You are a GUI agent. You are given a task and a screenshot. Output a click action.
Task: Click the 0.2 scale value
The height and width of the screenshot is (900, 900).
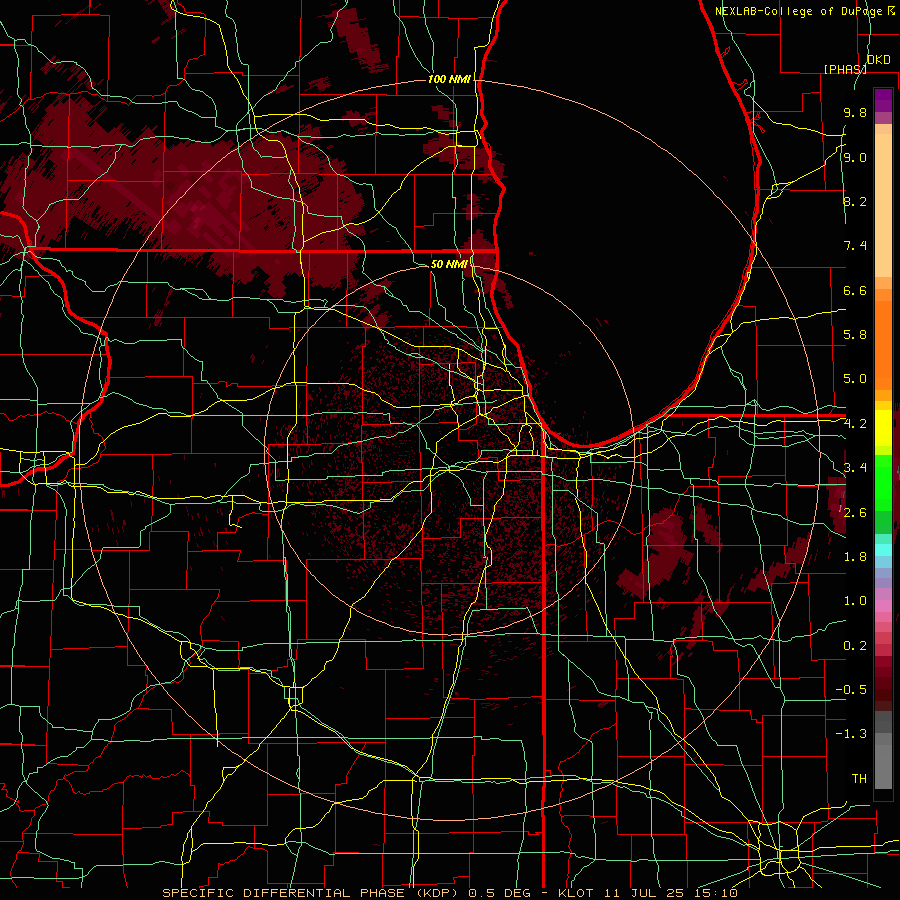click(855, 646)
